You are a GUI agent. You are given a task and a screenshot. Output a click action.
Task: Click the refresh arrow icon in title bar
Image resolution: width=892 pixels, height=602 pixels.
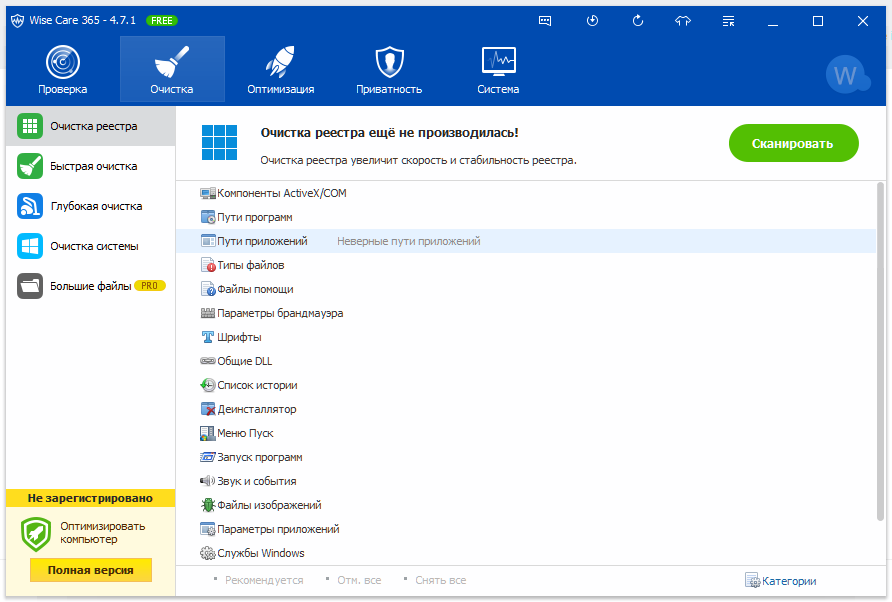[x=638, y=20]
